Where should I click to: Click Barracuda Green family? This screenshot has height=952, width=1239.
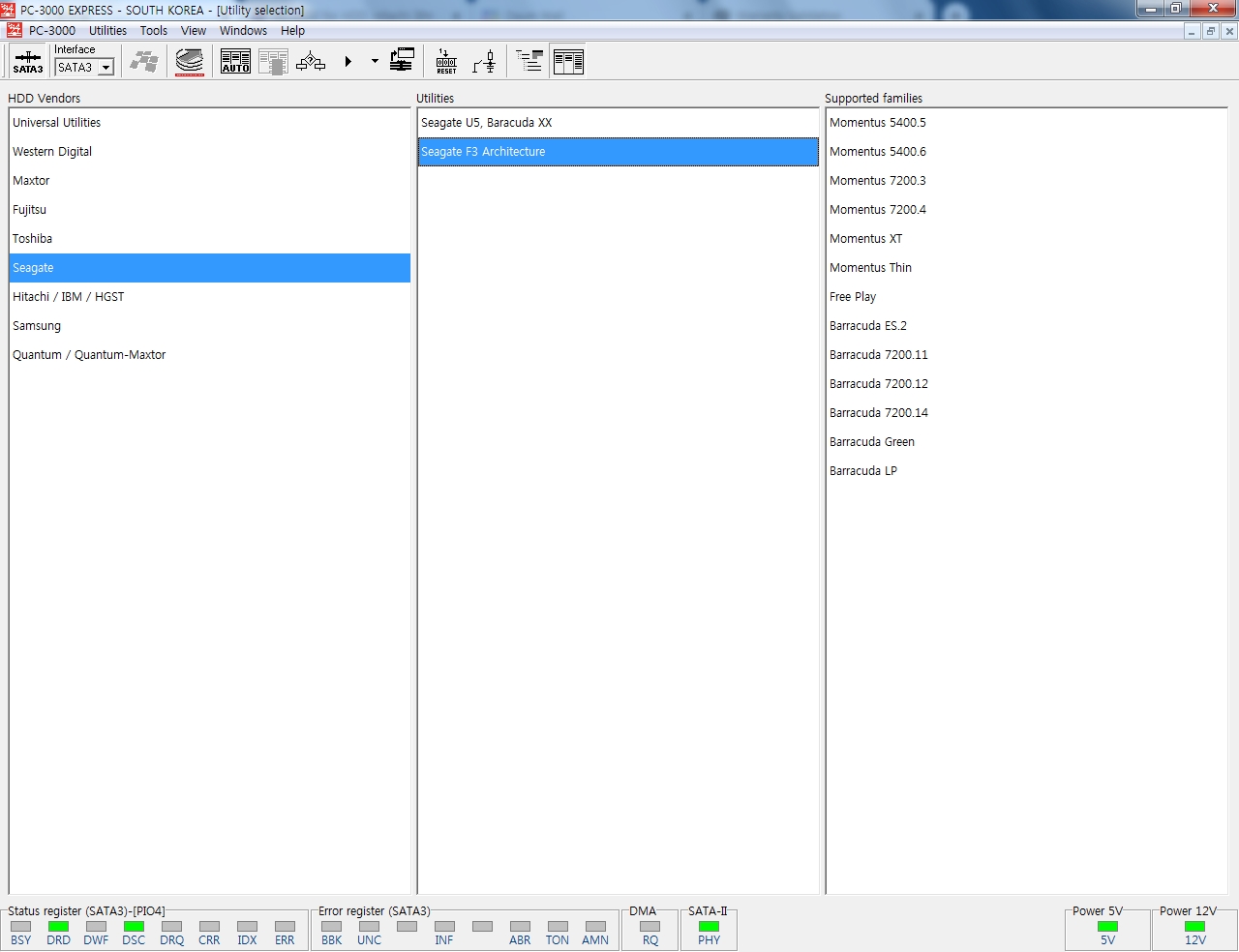1027,442
